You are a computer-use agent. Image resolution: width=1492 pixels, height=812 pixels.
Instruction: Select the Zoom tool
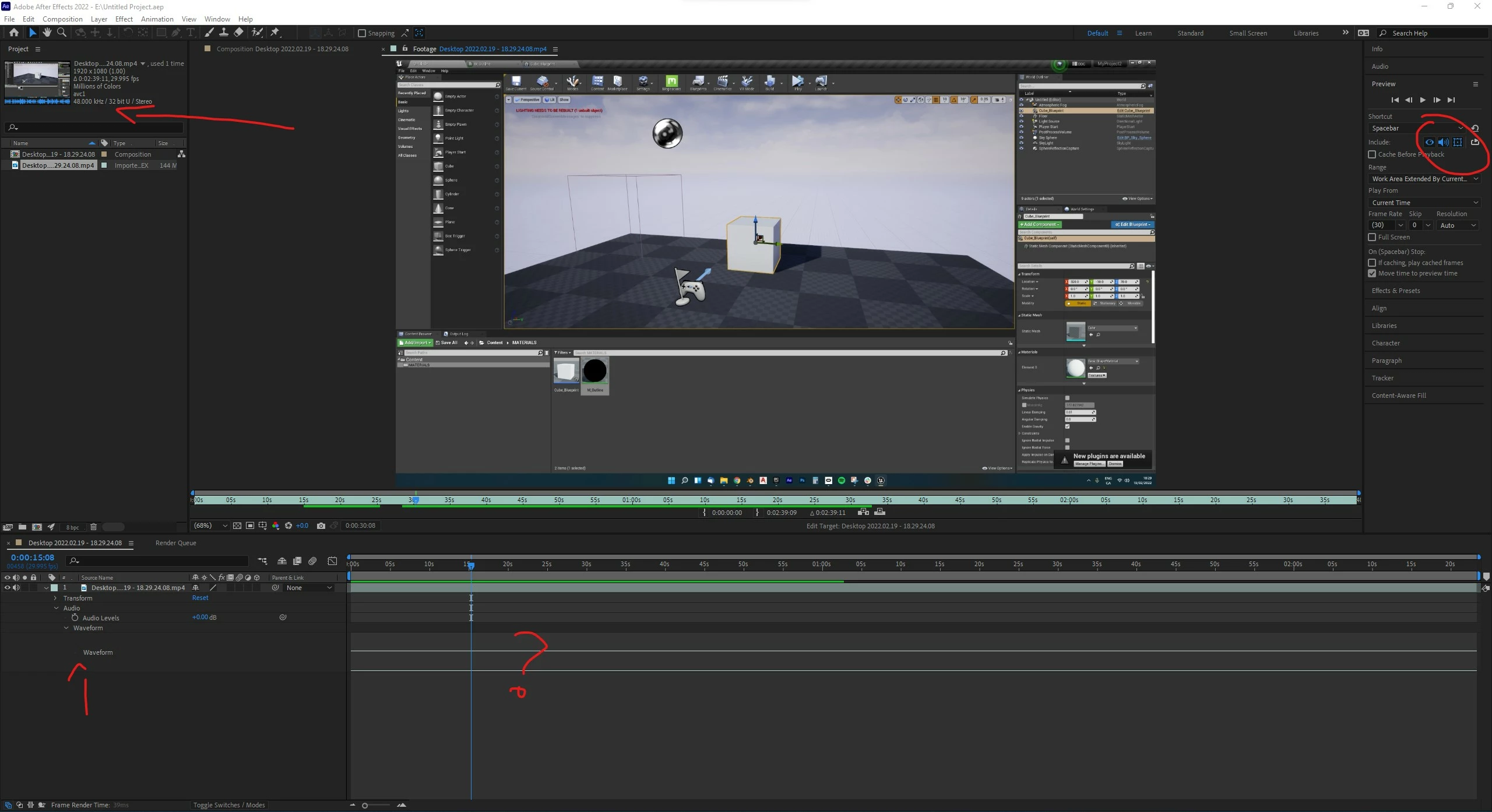pyautogui.click(x=62, y=33)
